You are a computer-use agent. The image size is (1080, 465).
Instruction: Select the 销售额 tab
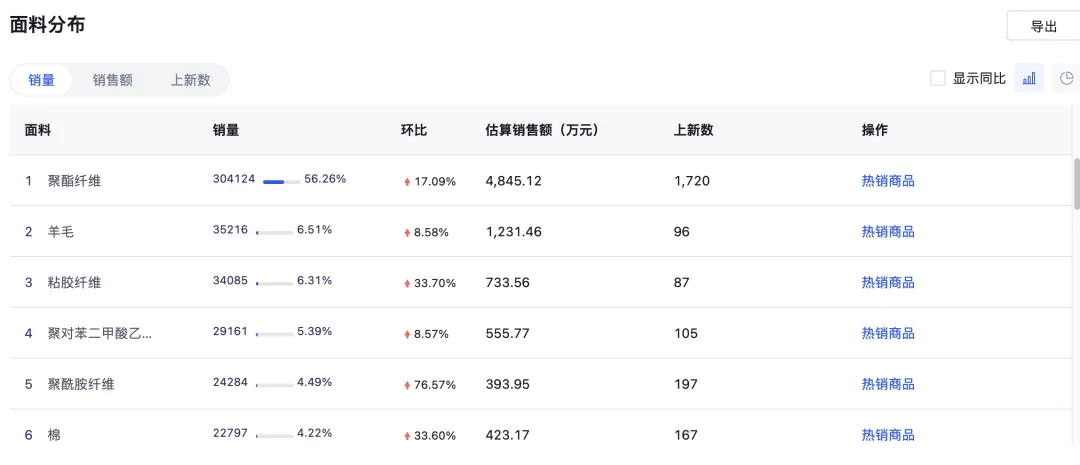click(112, 80)
